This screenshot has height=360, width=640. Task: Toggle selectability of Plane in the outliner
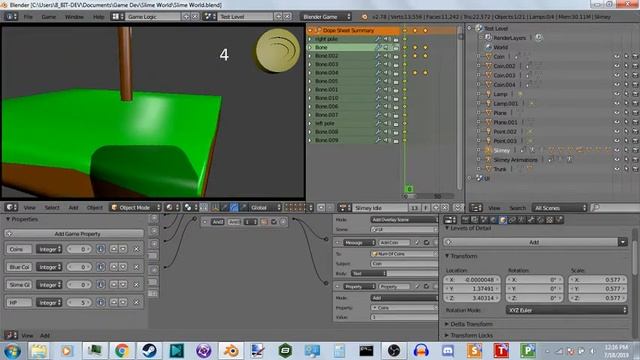(626, 113)
